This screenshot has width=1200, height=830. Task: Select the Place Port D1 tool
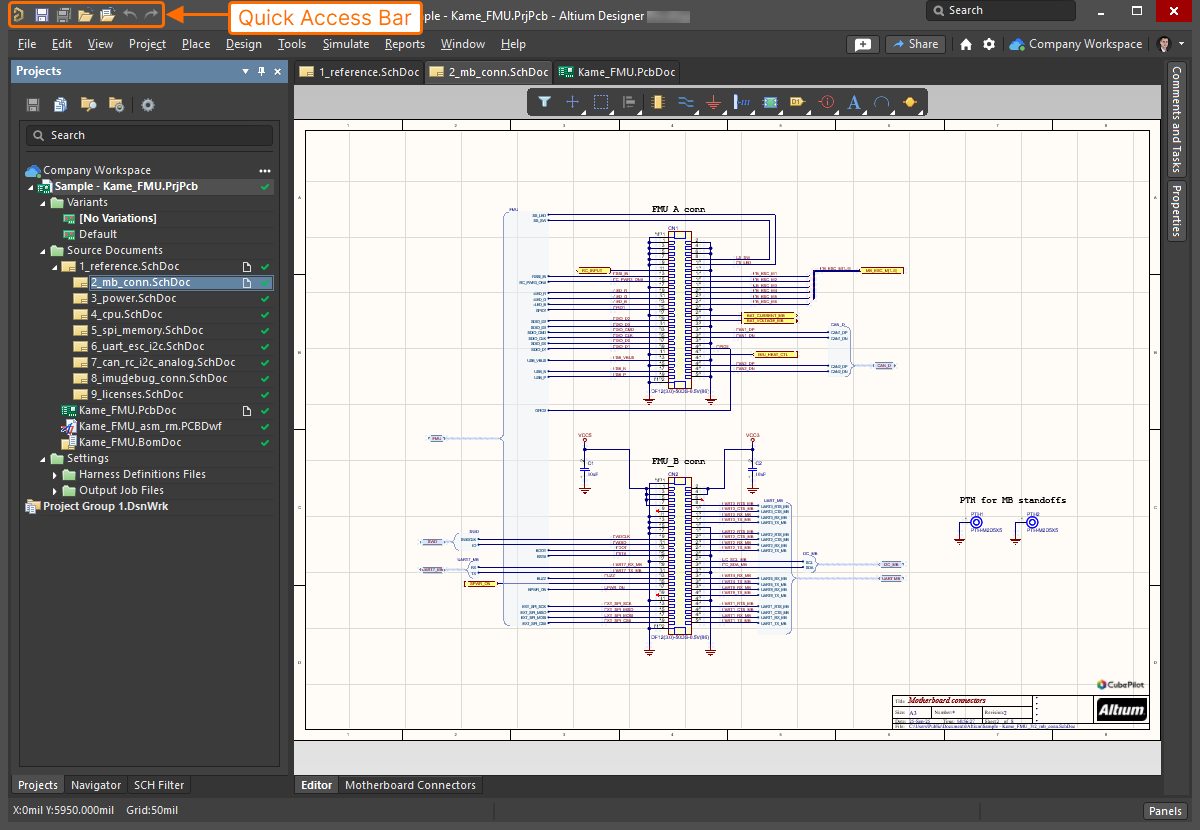click(797, 102)
